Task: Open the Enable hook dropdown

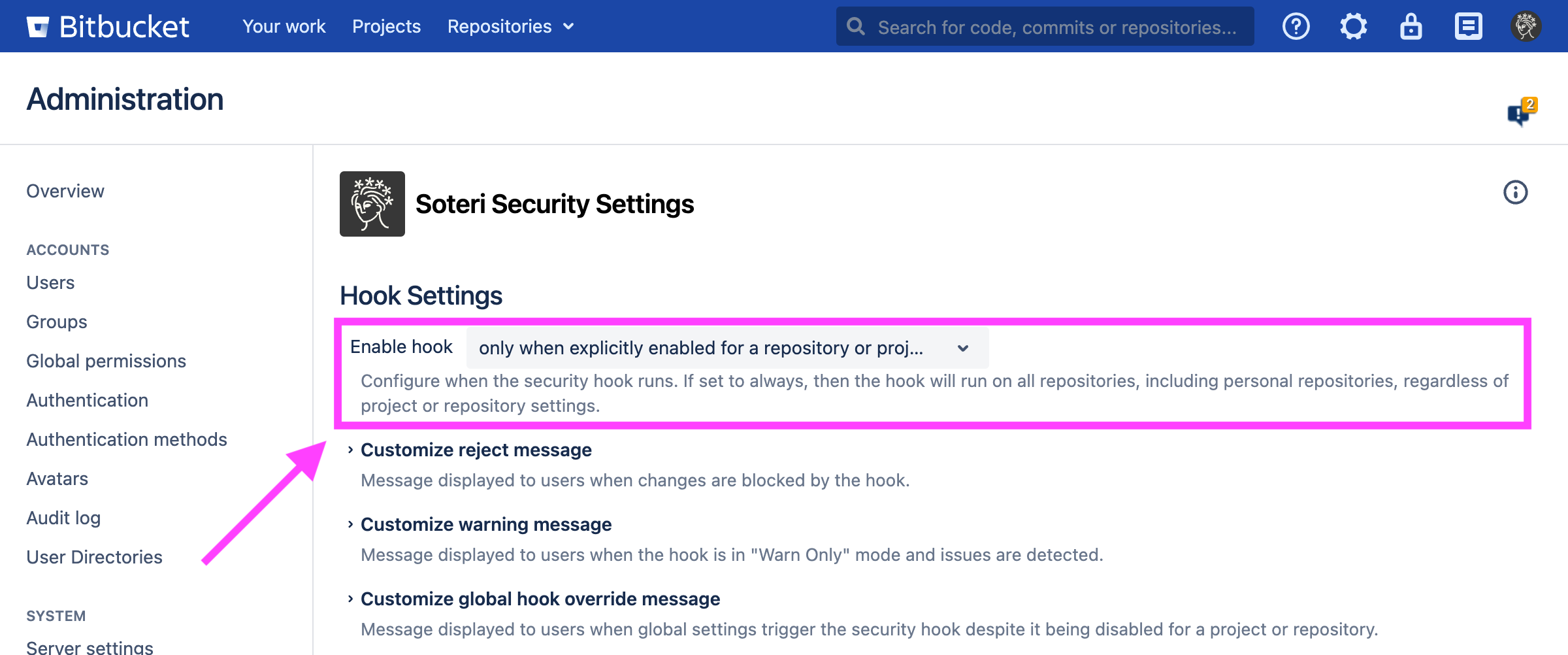Action: coord(727,348)
